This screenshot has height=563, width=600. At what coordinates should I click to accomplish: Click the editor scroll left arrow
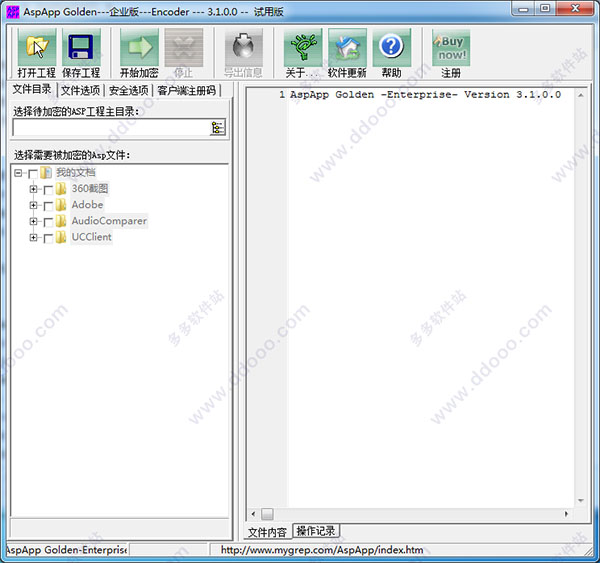(x=253, y=514)
